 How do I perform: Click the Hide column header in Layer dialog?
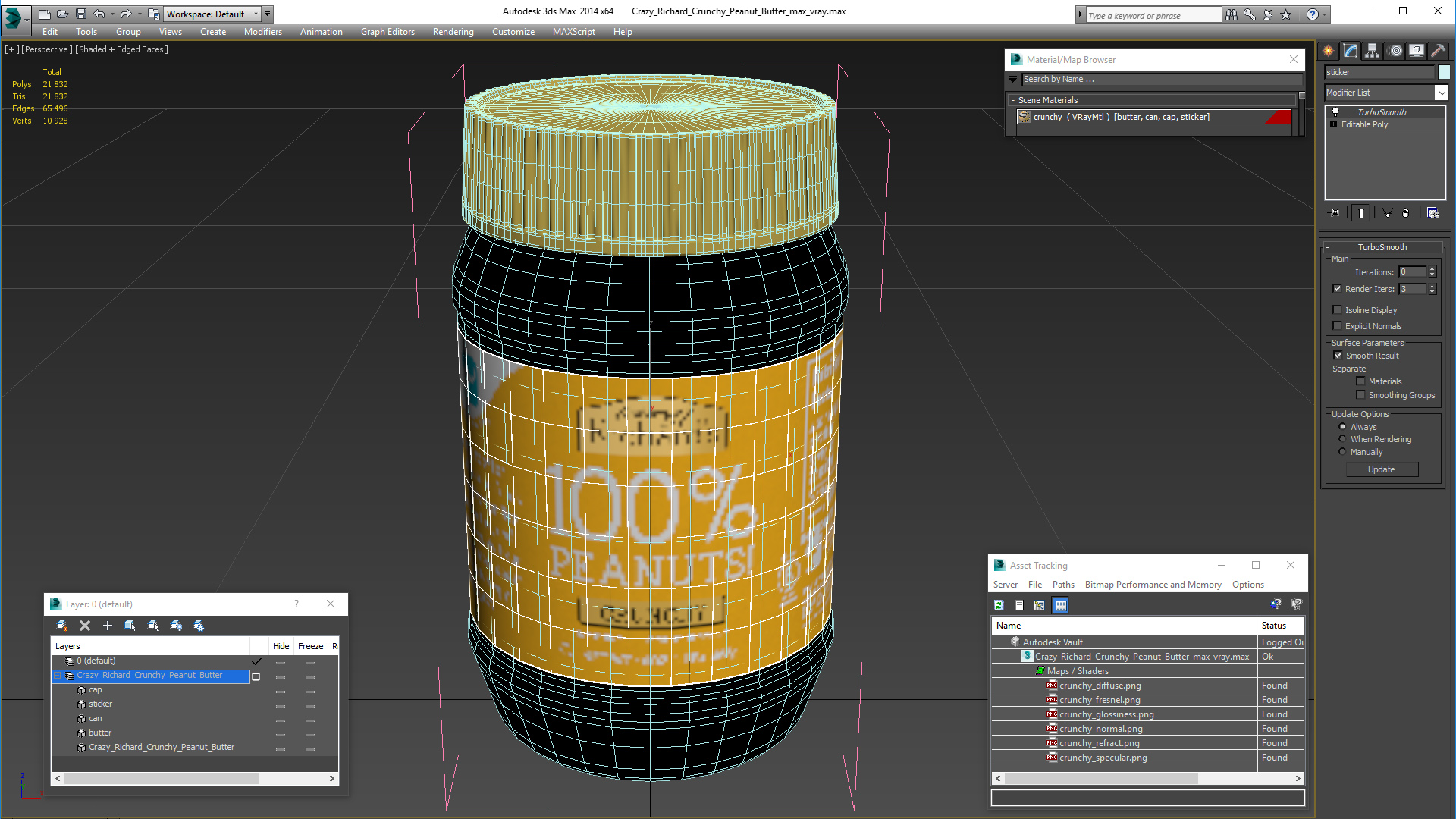coord(281,646)
